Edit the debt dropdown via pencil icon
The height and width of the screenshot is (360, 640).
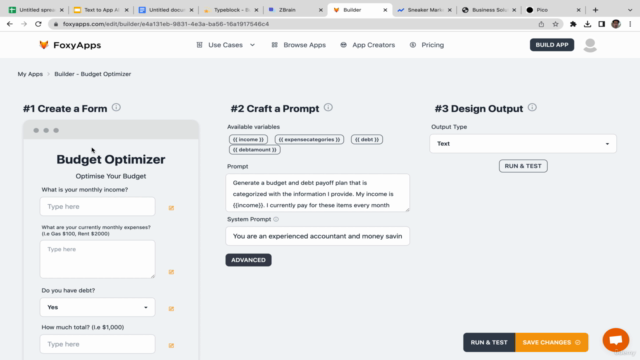tap(171, 309)
